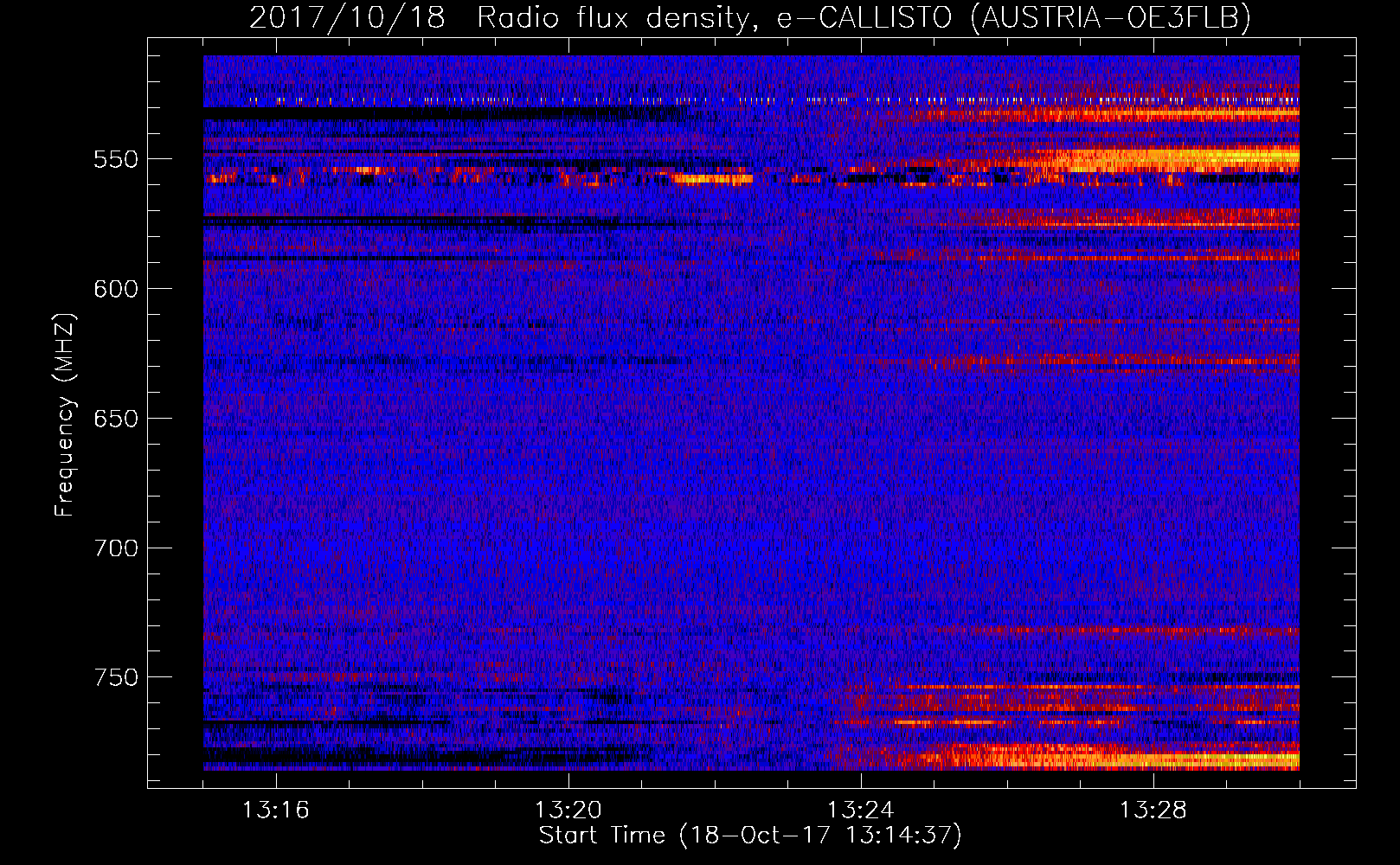The width and height of the screenshot is (1400, 865).
Task: Select the 700 frequency tick label
Action: [116, 549]
